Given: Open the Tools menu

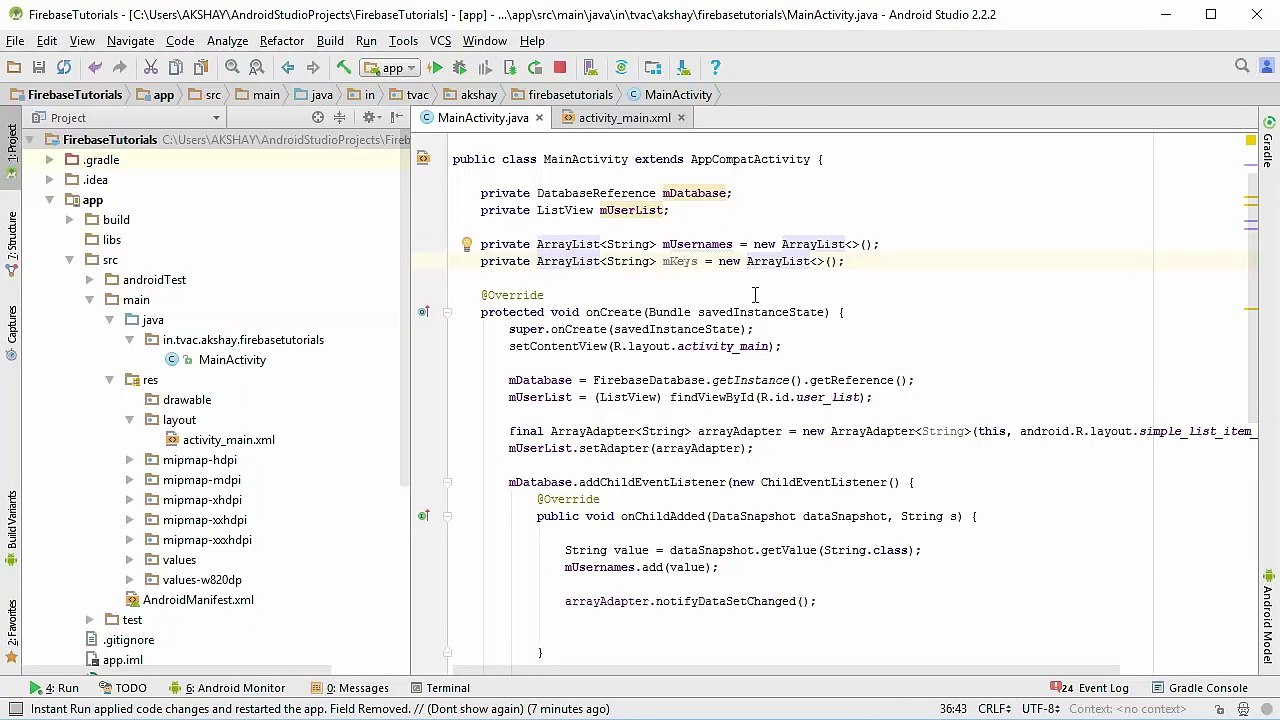Looking at the screenshot, I should (x=403, y=41).
